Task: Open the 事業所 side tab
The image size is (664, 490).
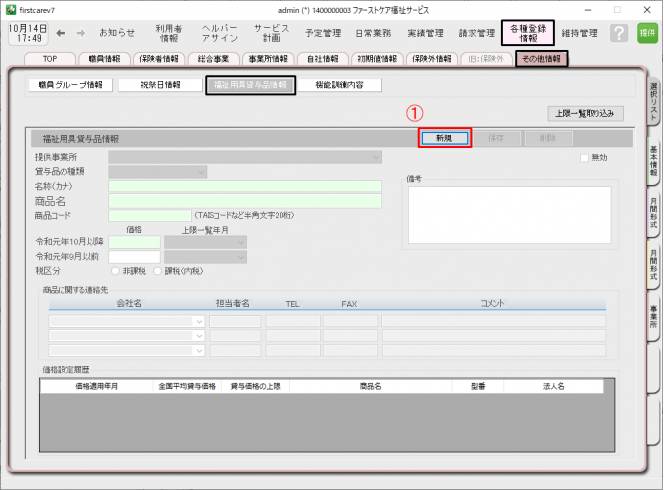Action: pos(654,319)
